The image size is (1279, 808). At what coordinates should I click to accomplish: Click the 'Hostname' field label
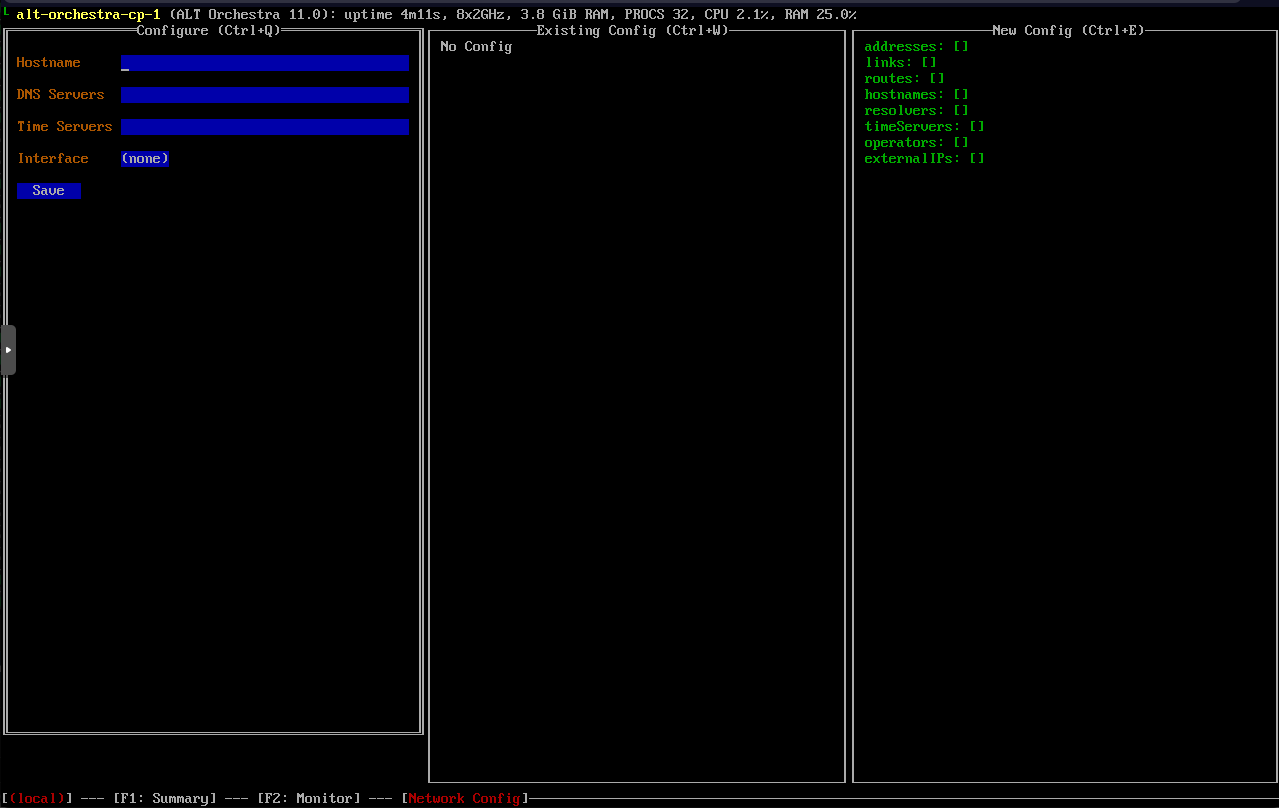pos(48,63)
